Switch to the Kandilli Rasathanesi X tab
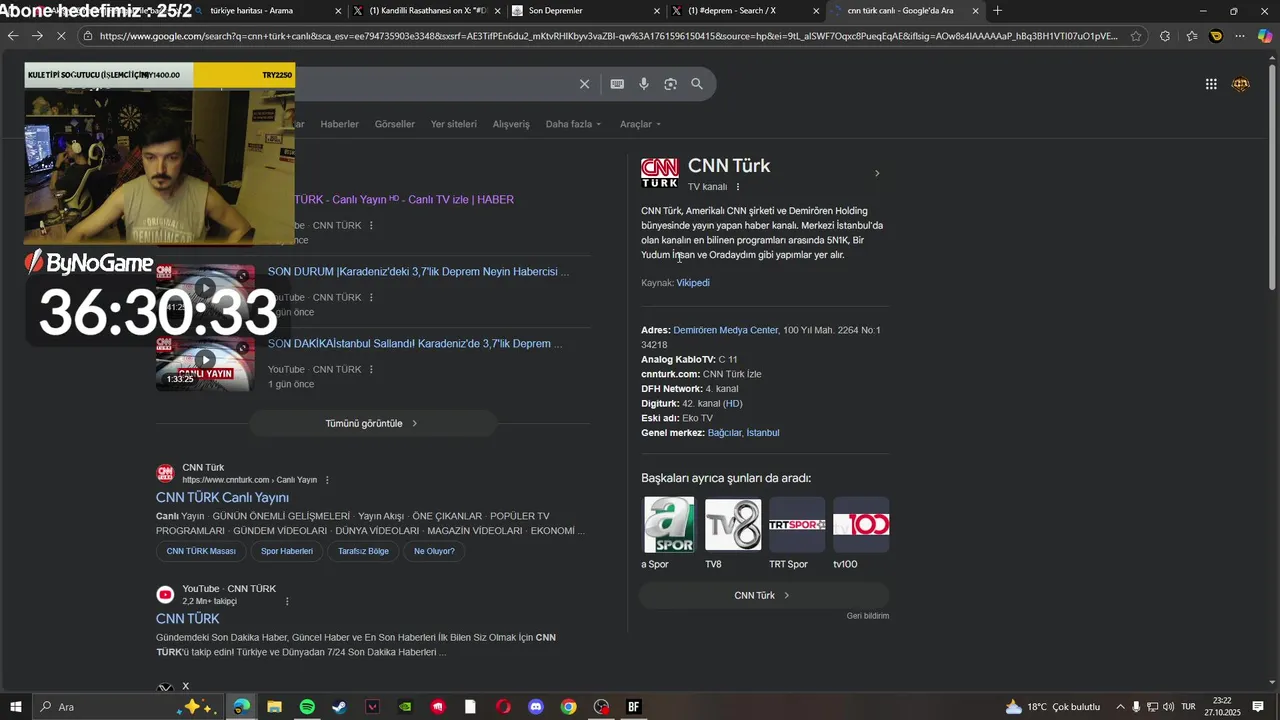This screenshot has height=720, width=1280. (x=427, y=11)
